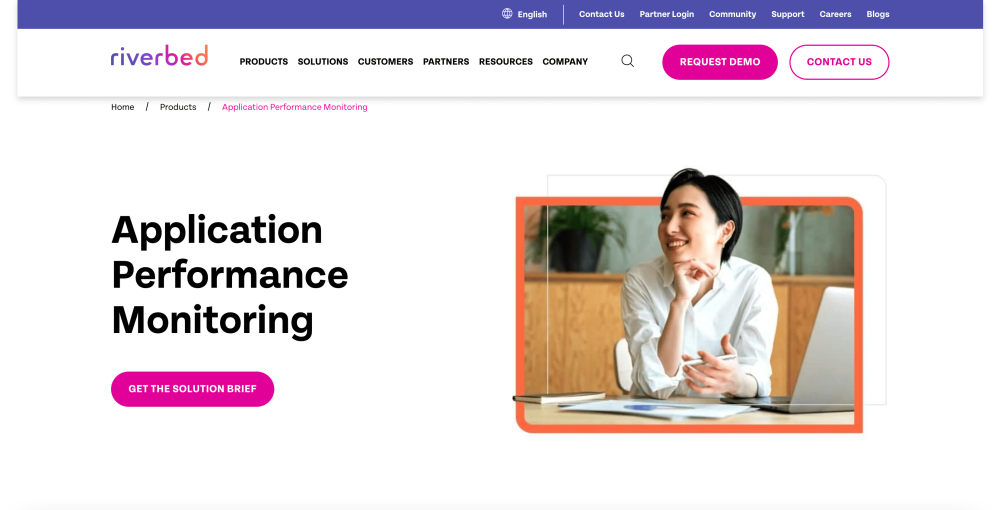Click the outlined Contact Us button

coord(839,62)
